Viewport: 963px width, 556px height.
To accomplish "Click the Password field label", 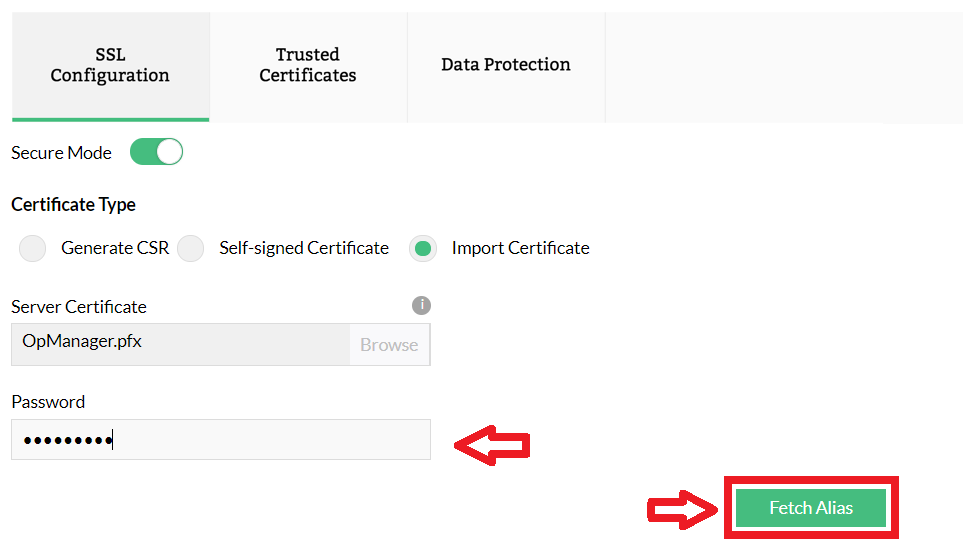I will pos(48,402).
